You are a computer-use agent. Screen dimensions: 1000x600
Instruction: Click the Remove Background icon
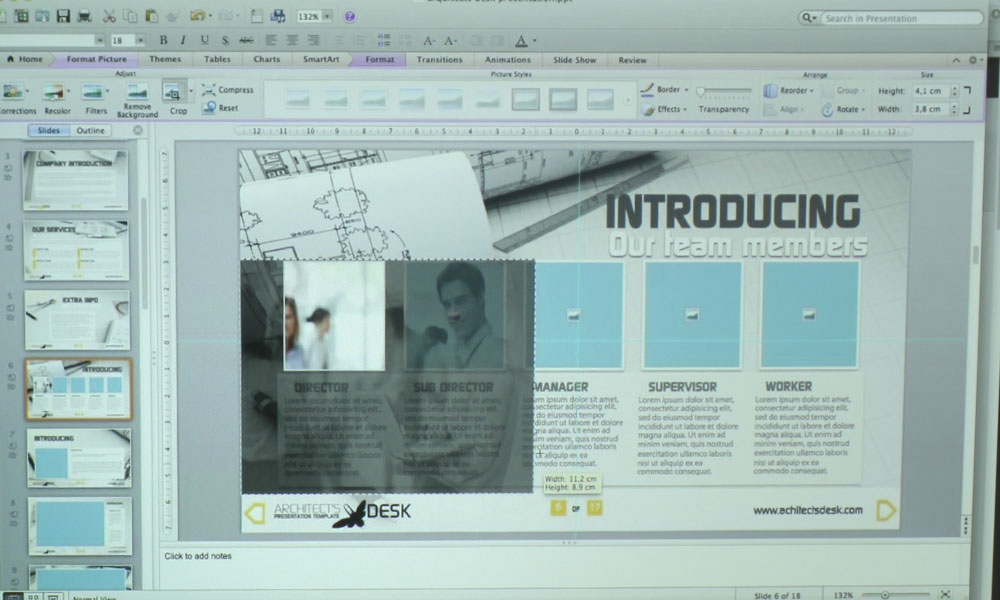click(137, 92)
